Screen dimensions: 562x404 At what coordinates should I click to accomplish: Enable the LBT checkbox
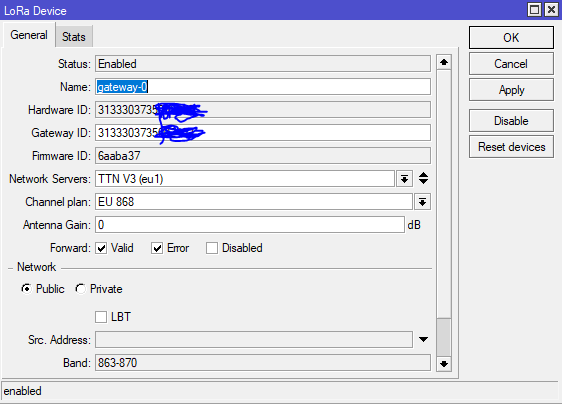pos(101,317)
